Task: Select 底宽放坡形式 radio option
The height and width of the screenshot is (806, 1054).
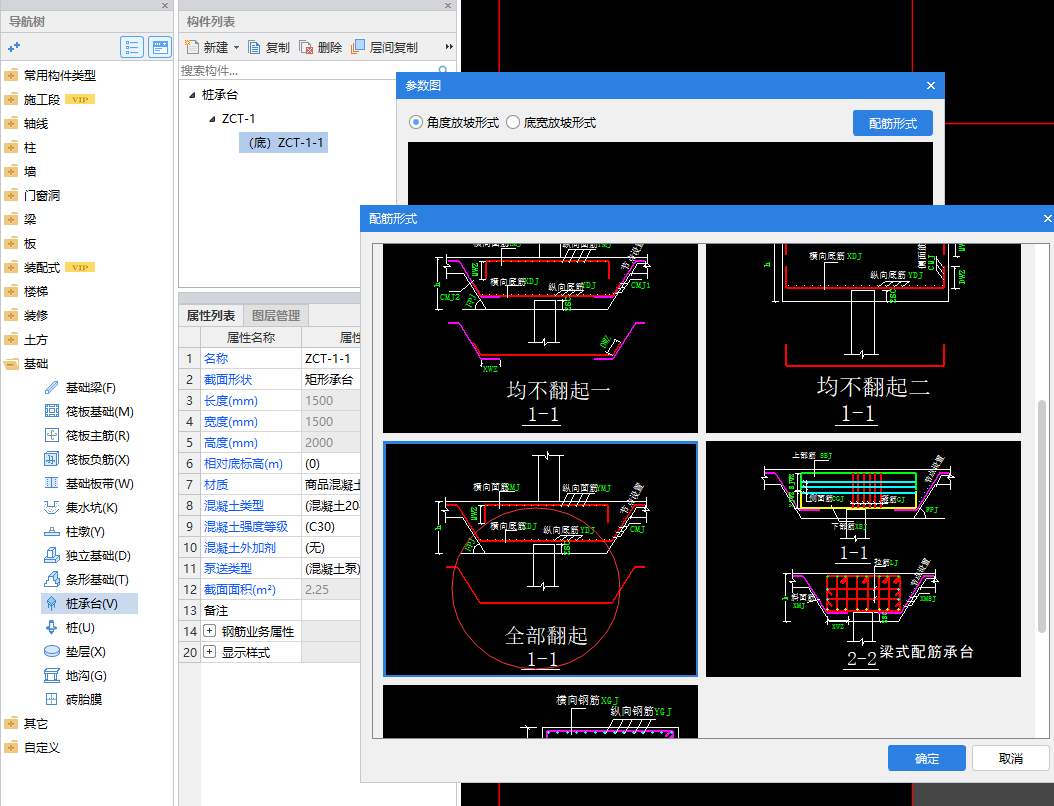Action: click(513, 122)
